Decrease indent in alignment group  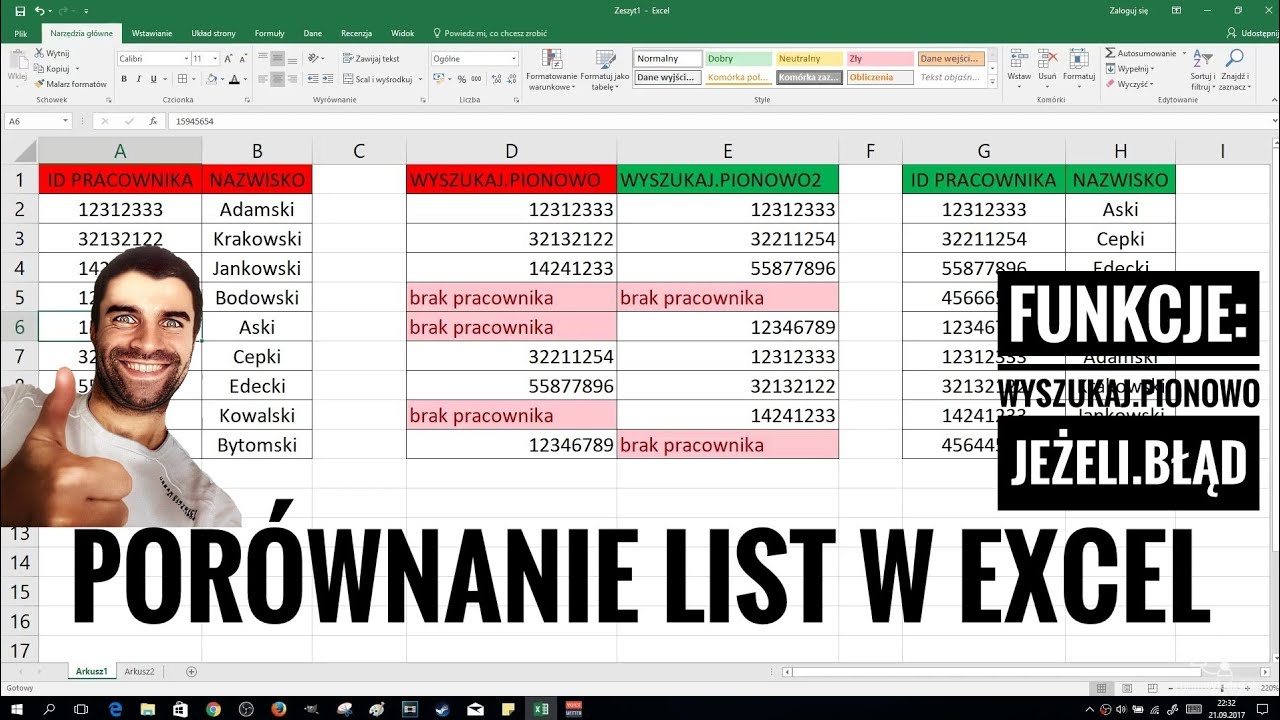click(x=313, y=79)
